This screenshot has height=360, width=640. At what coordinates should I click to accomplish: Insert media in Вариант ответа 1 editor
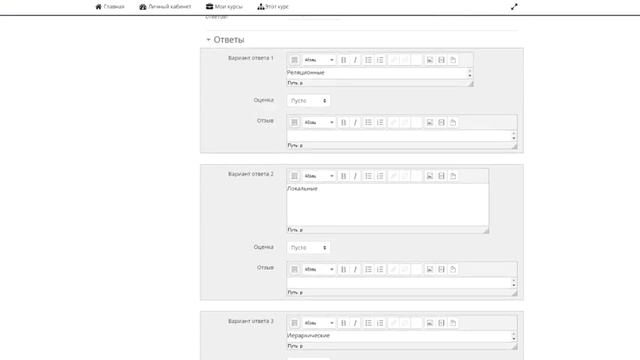[441, 60]
